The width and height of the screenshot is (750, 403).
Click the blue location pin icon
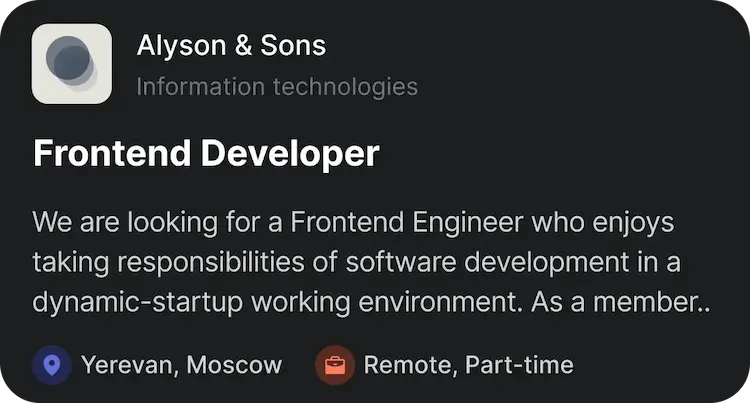coord(52,365)
